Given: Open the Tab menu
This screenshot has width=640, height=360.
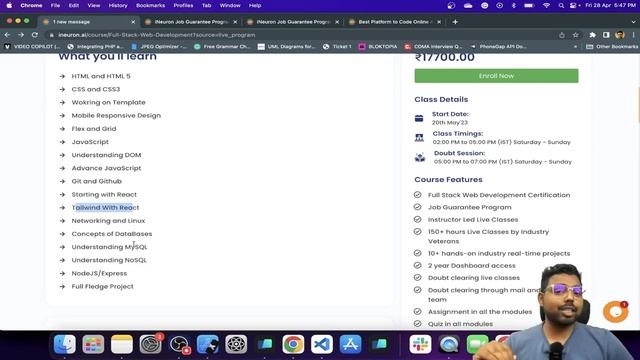Looking at the screenshot, I should [x=207, y=6].
